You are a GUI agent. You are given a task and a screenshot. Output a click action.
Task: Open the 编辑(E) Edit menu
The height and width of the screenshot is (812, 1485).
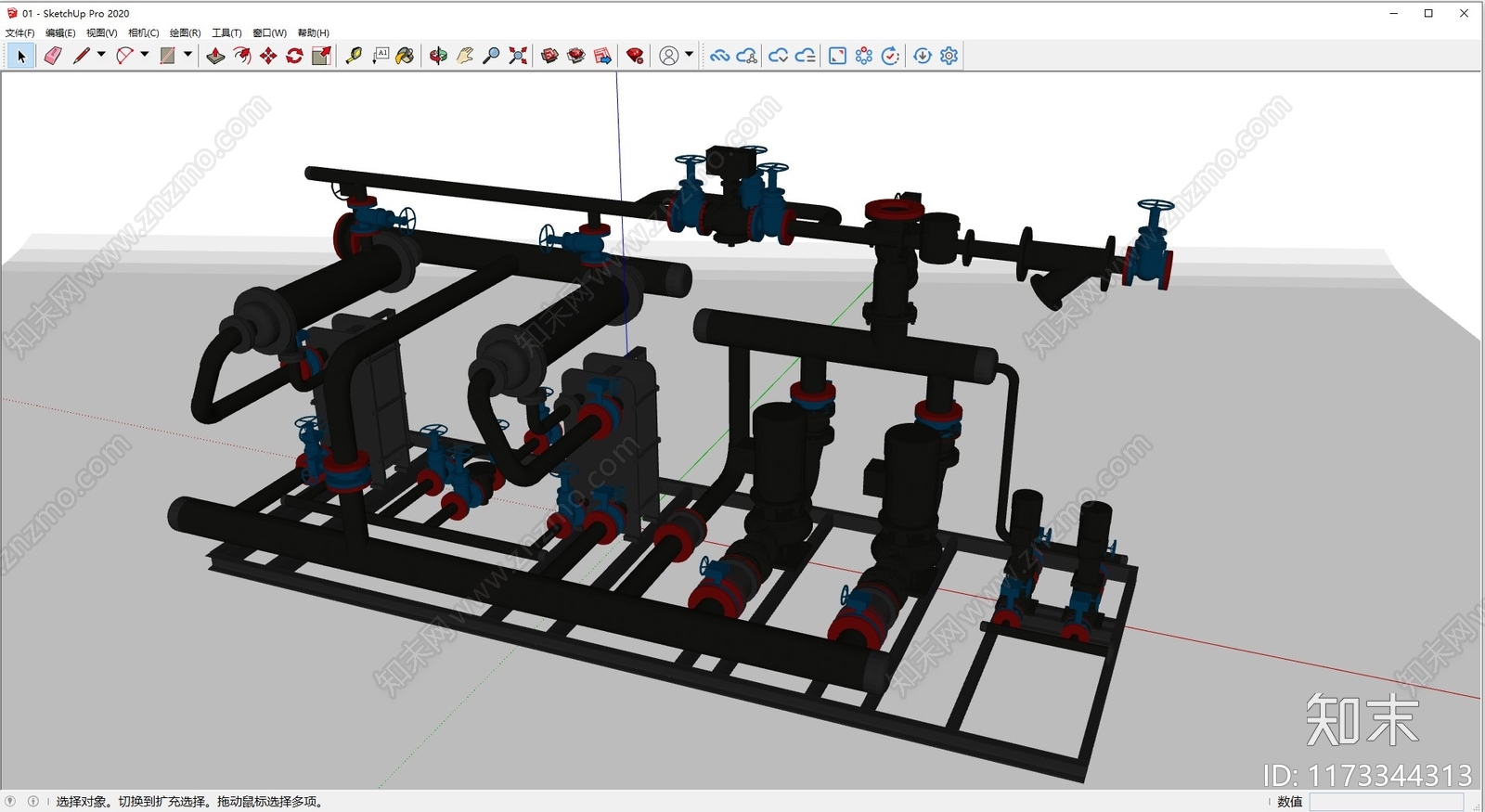coord(60,32)
